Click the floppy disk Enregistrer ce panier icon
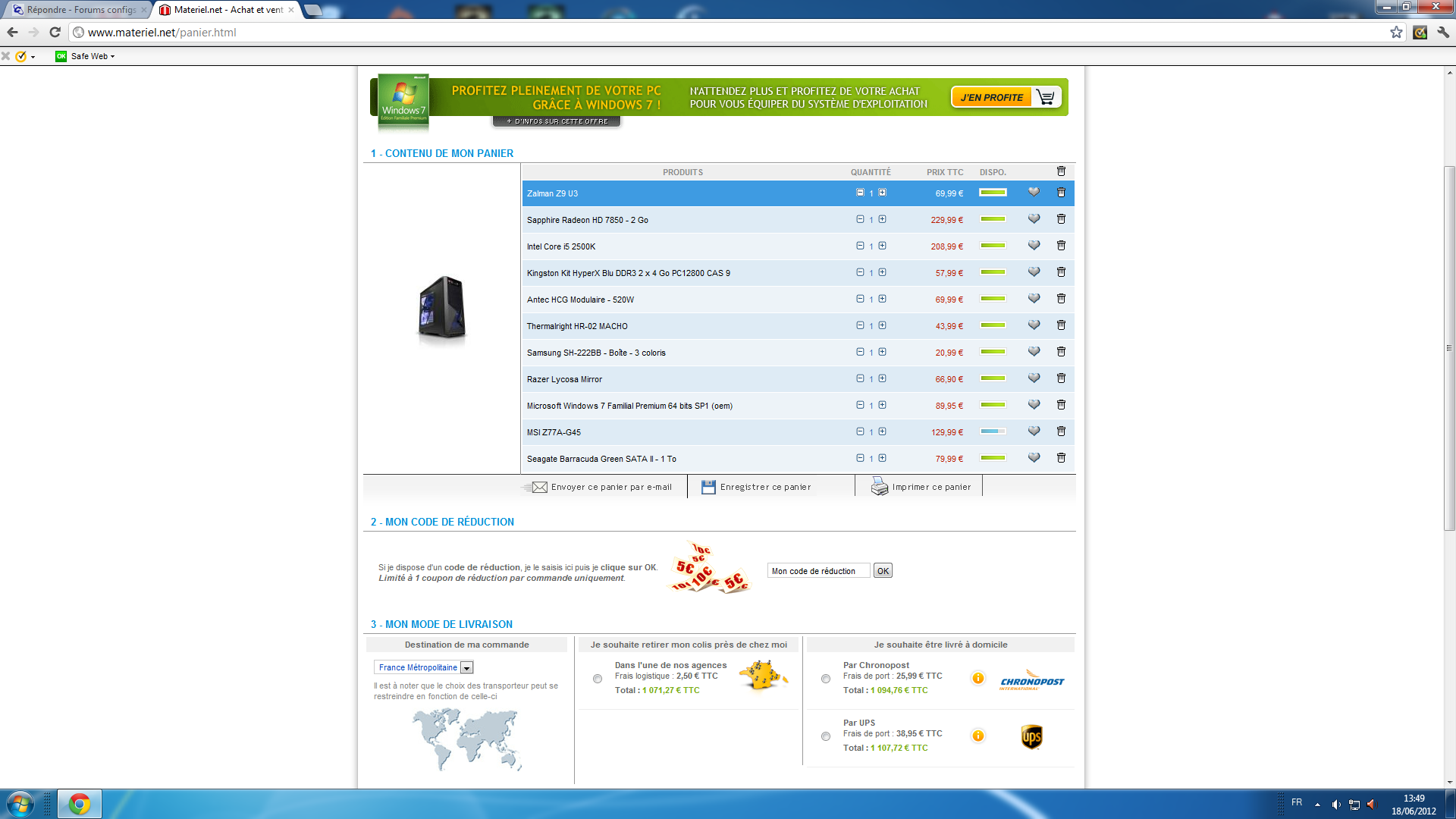 point(708,487)
